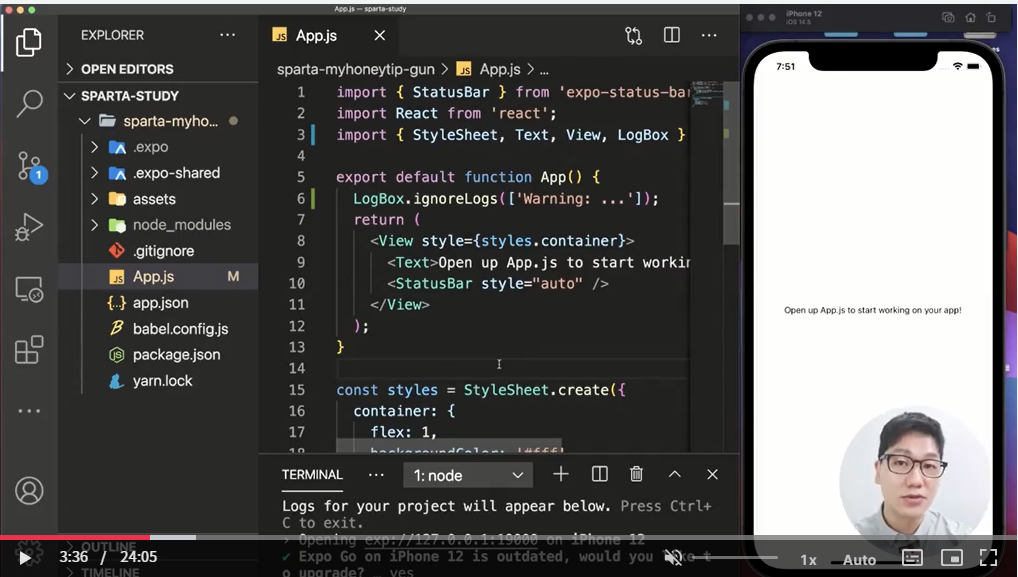1018x577 pixels.
Task: Expand the assets folder
Action: tap(136, 199)
